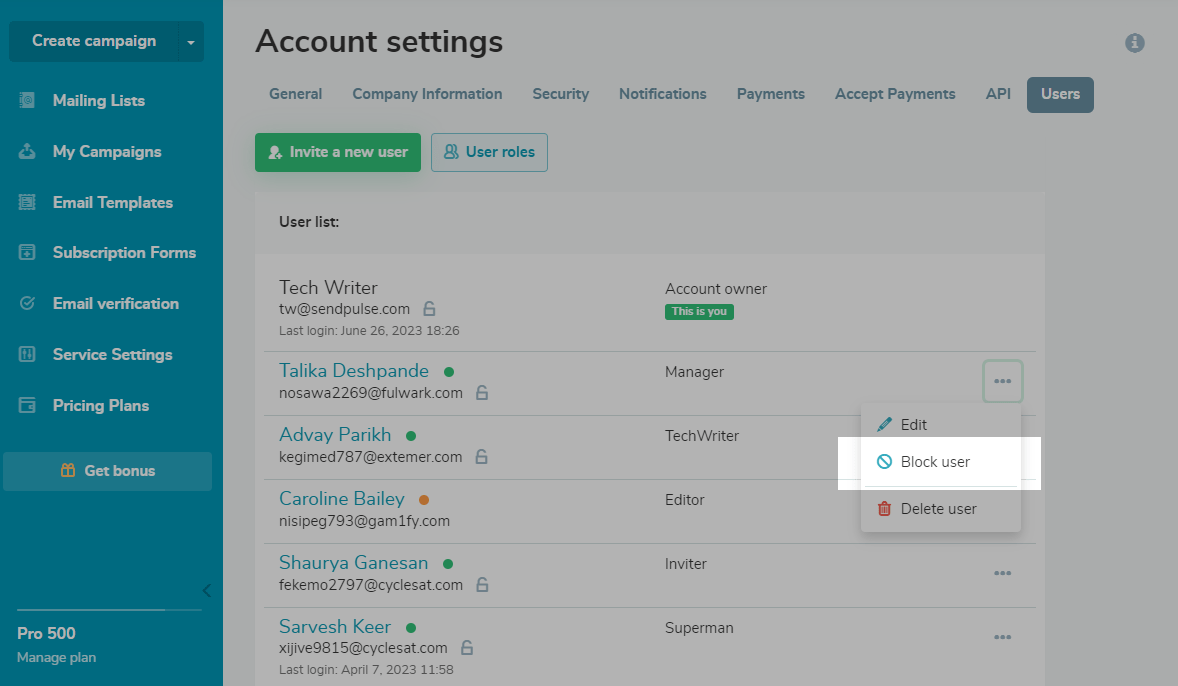Collapse the sidebar with the chevron
The height and width of the screenshot is (686, 1178).
[206, 590]
